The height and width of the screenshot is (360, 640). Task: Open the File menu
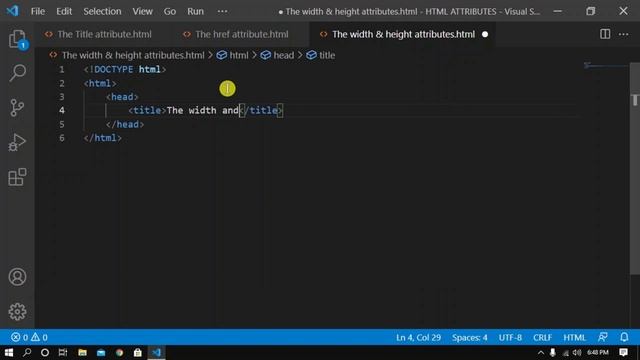[x=38, y=11]
